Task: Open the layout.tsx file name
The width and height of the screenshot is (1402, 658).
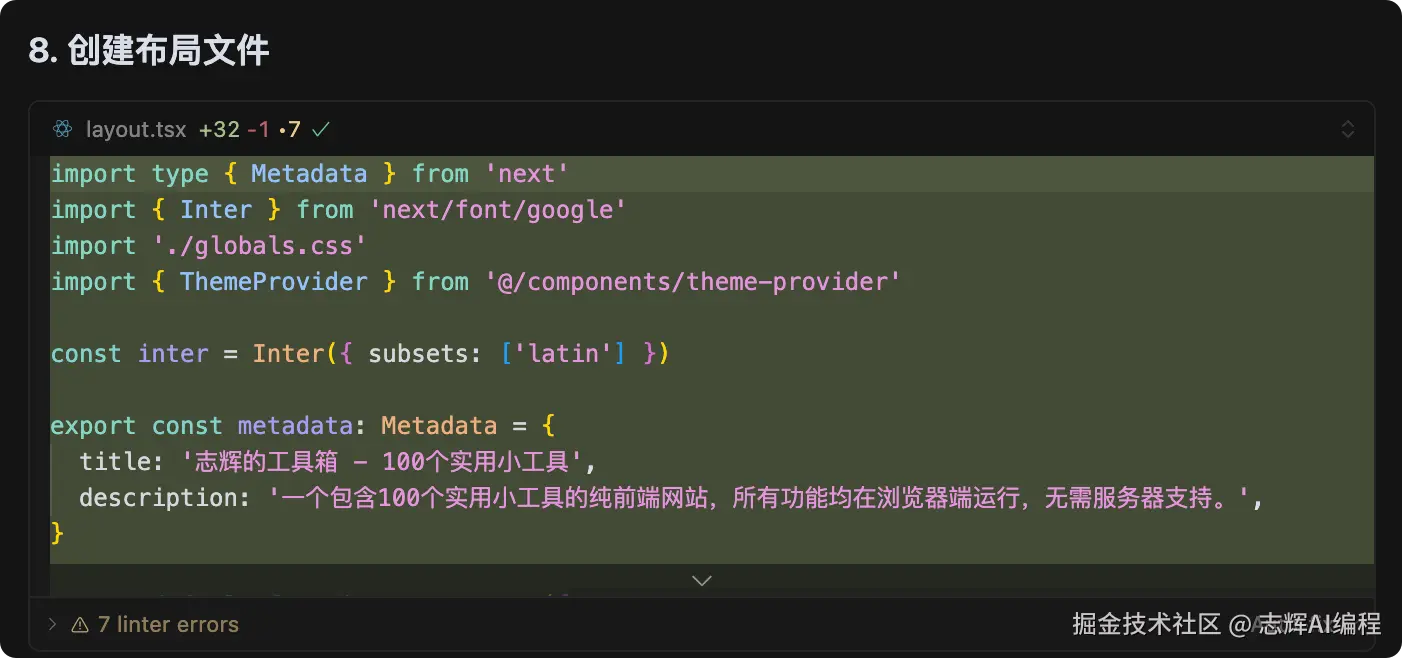Action: 136,130
